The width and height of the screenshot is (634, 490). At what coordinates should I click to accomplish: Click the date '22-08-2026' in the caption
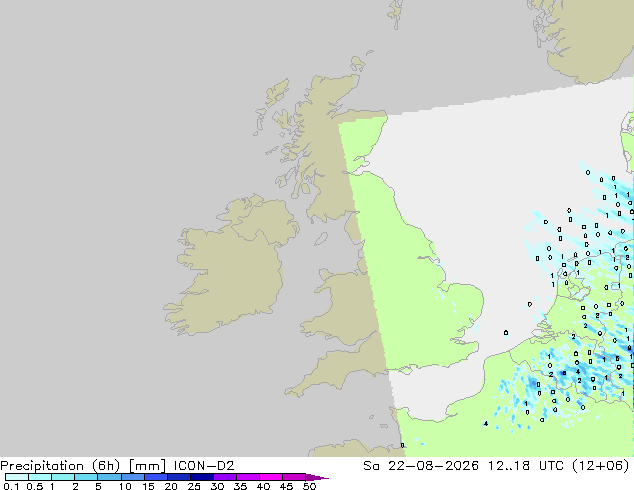click(433, 466)
